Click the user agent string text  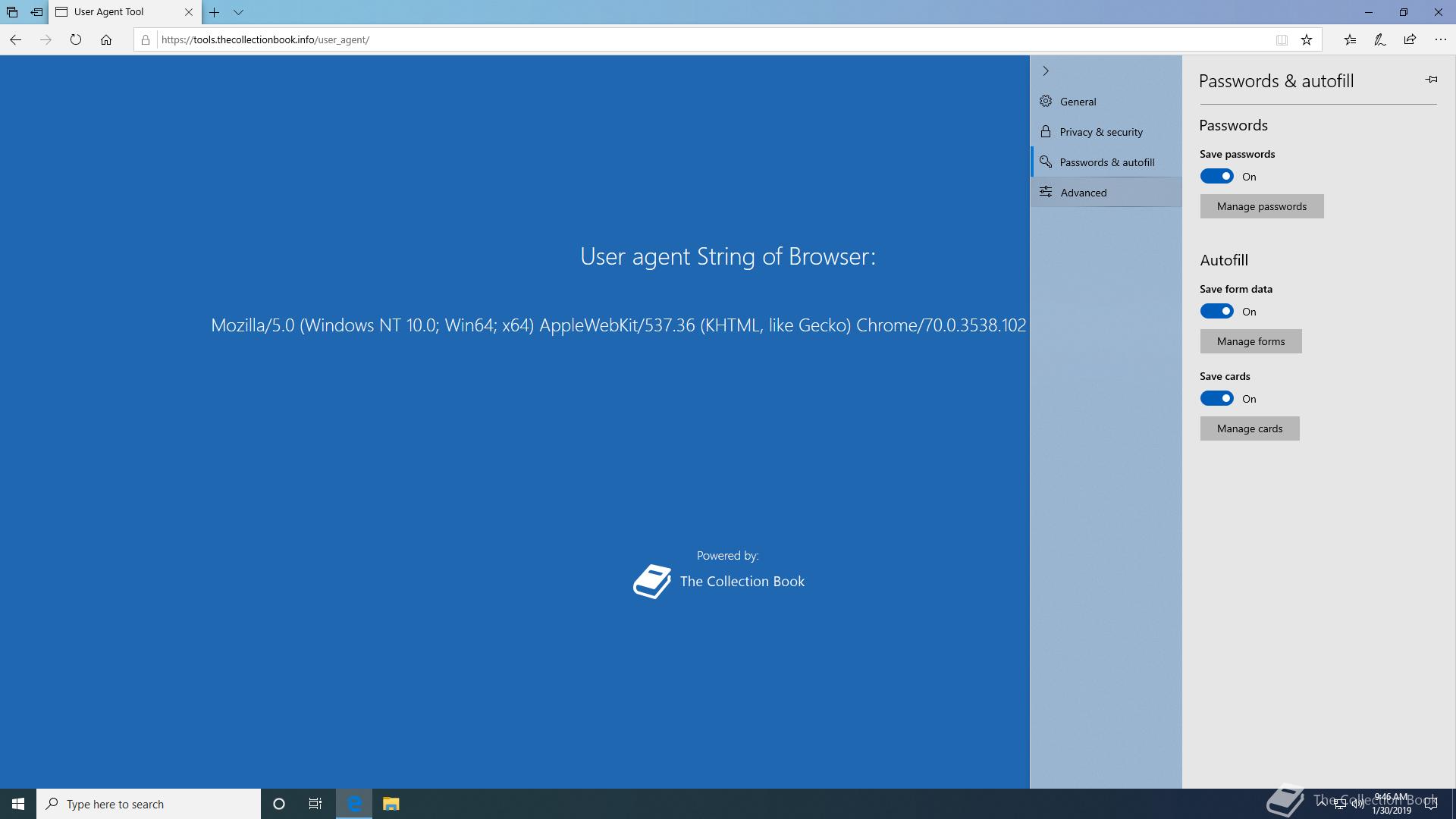pos(618,325)
